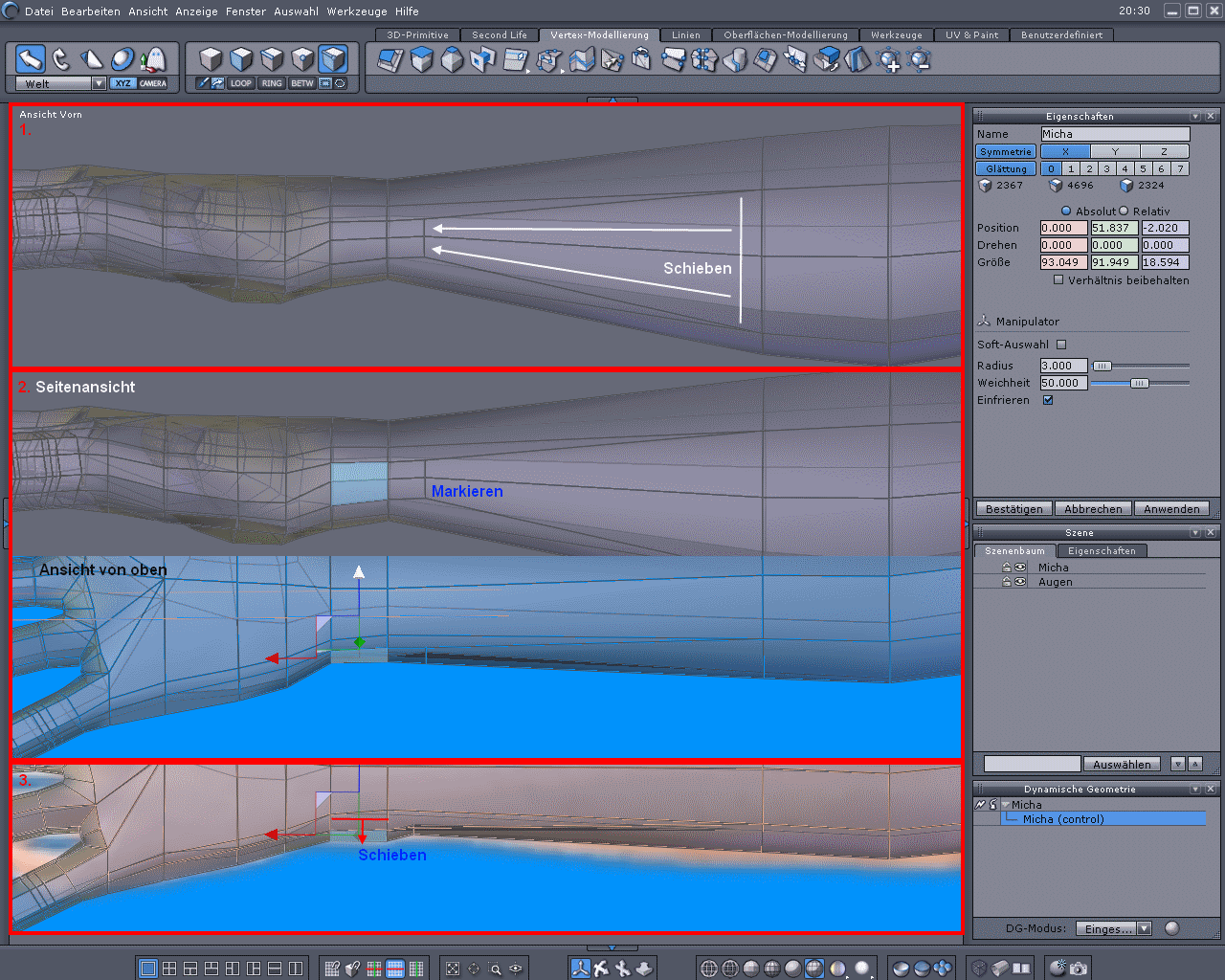This screenshot has height=980, width=1225.
Task: Select the Relativ radio button
Action: pyautogui.click(x=1125, y=212)
